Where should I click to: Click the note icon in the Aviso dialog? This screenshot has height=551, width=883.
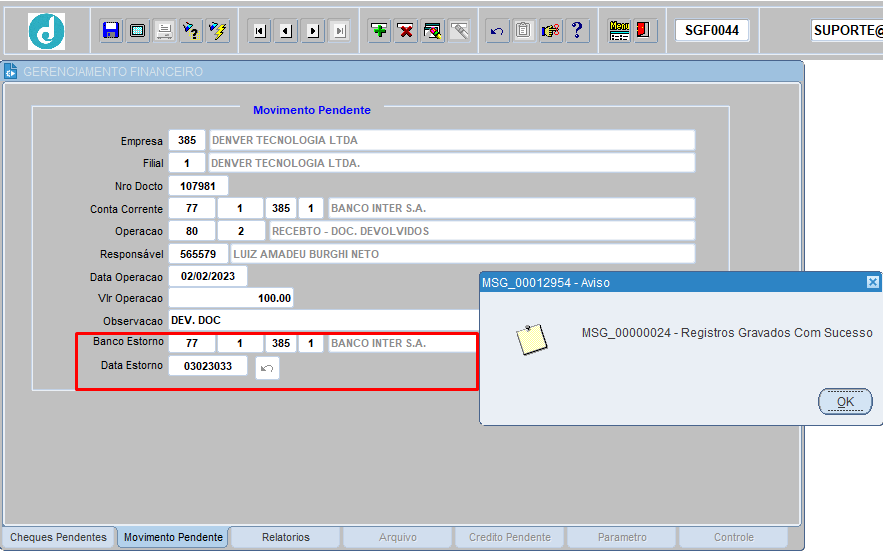(x=532, y=339)
